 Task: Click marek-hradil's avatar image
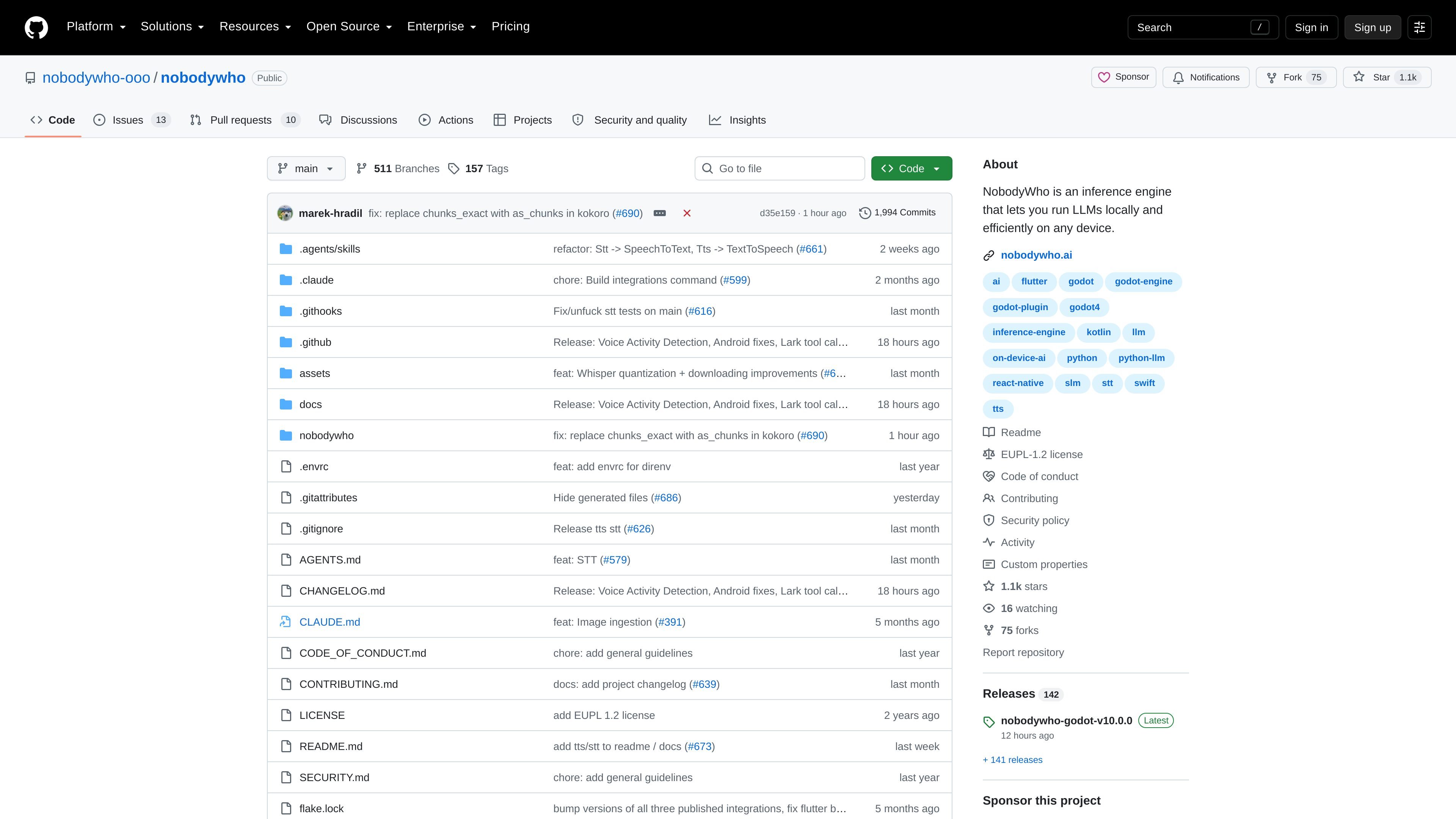click(x=285, y=213)
